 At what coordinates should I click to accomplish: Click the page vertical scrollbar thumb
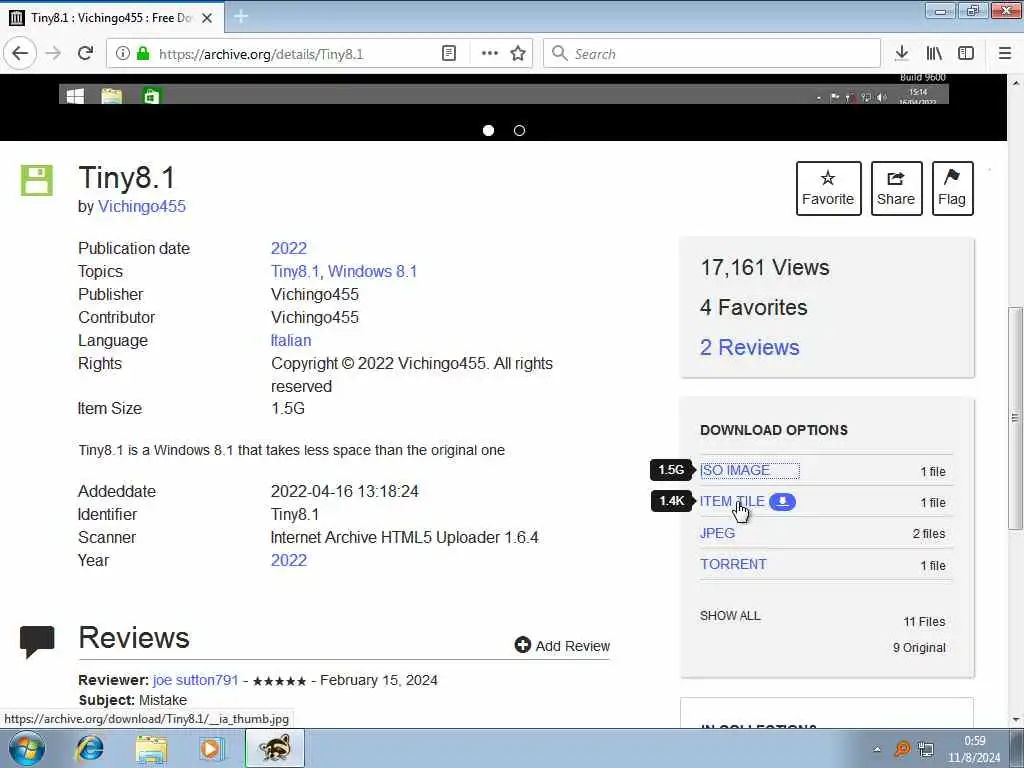click(1015, 418)
